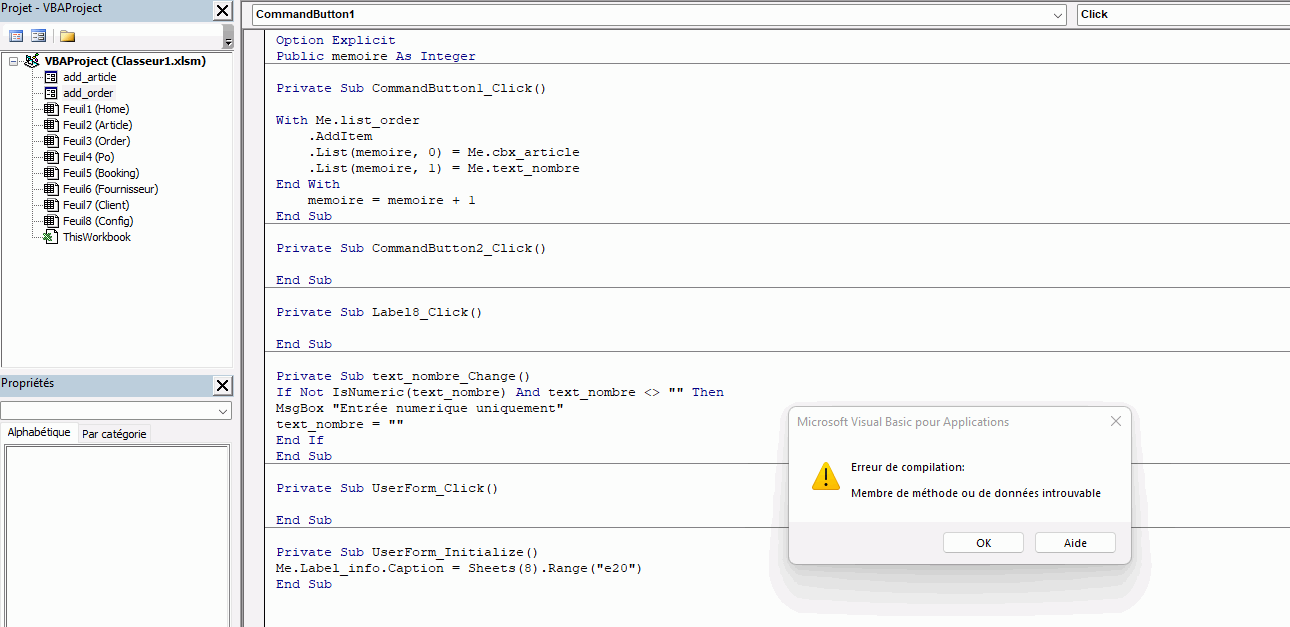Open the CommandButton1 object dropdown
Viewport: 1290px width, 627px height.
point(1058,15)
